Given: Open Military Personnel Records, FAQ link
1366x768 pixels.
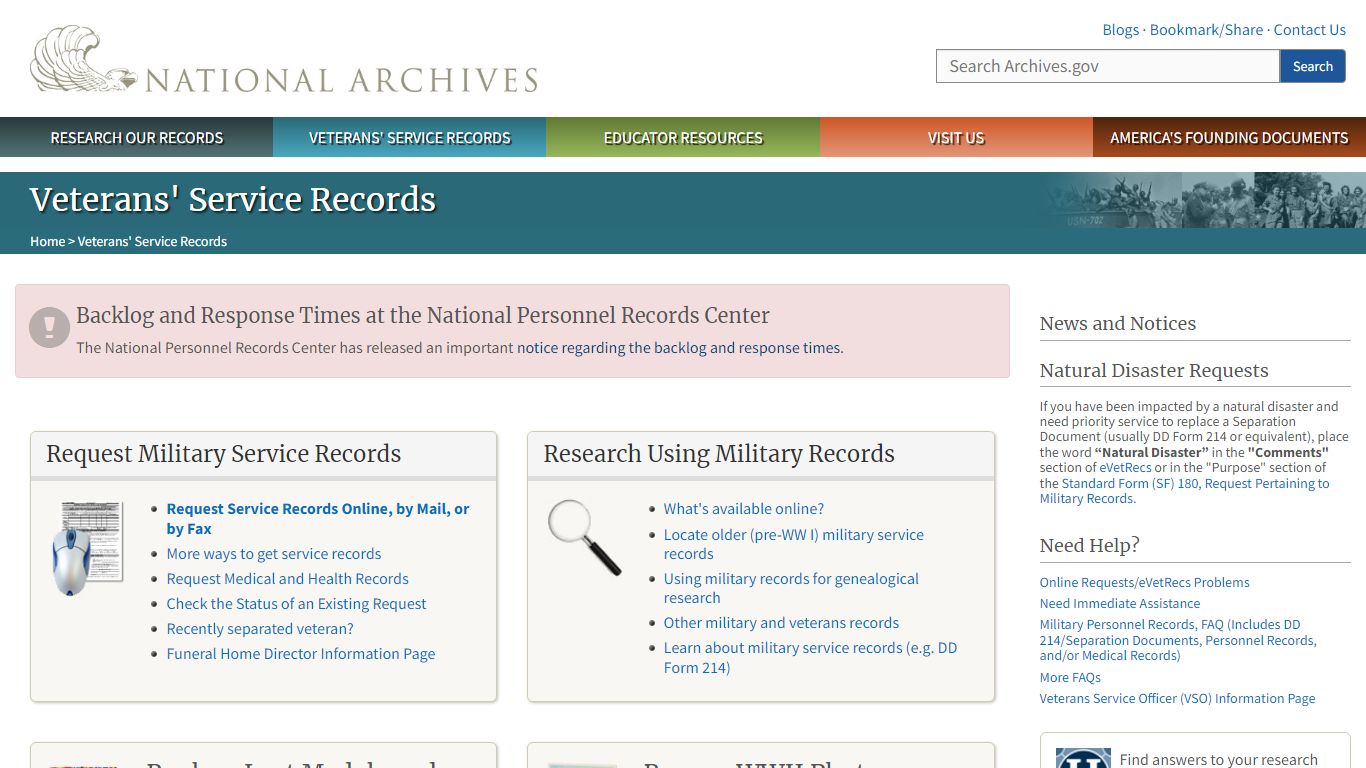Looking at the screenshot, I should pos(1178,640).
